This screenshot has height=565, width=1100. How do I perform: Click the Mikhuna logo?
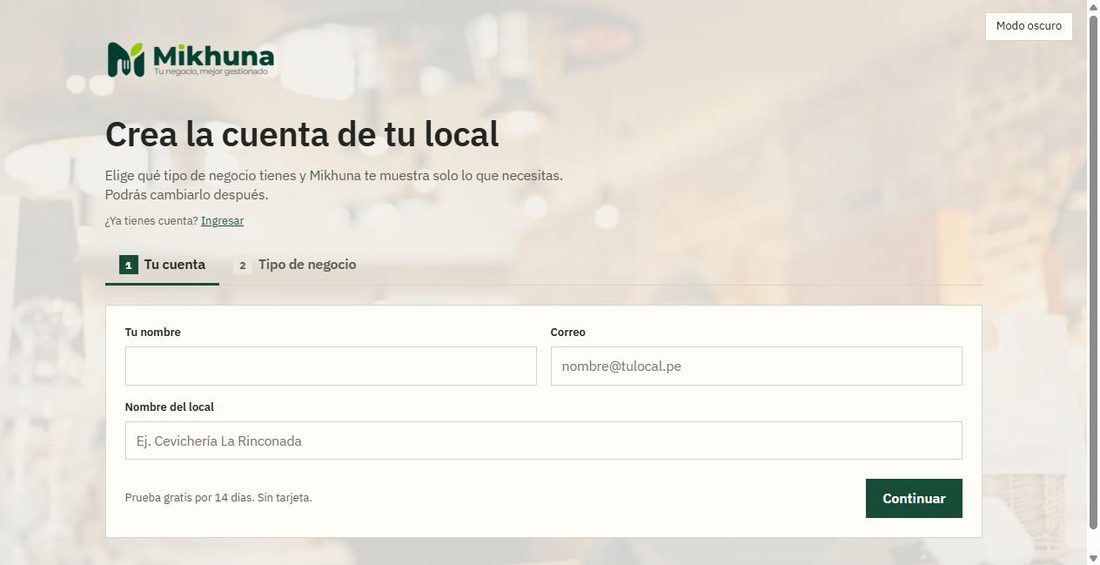190,59
